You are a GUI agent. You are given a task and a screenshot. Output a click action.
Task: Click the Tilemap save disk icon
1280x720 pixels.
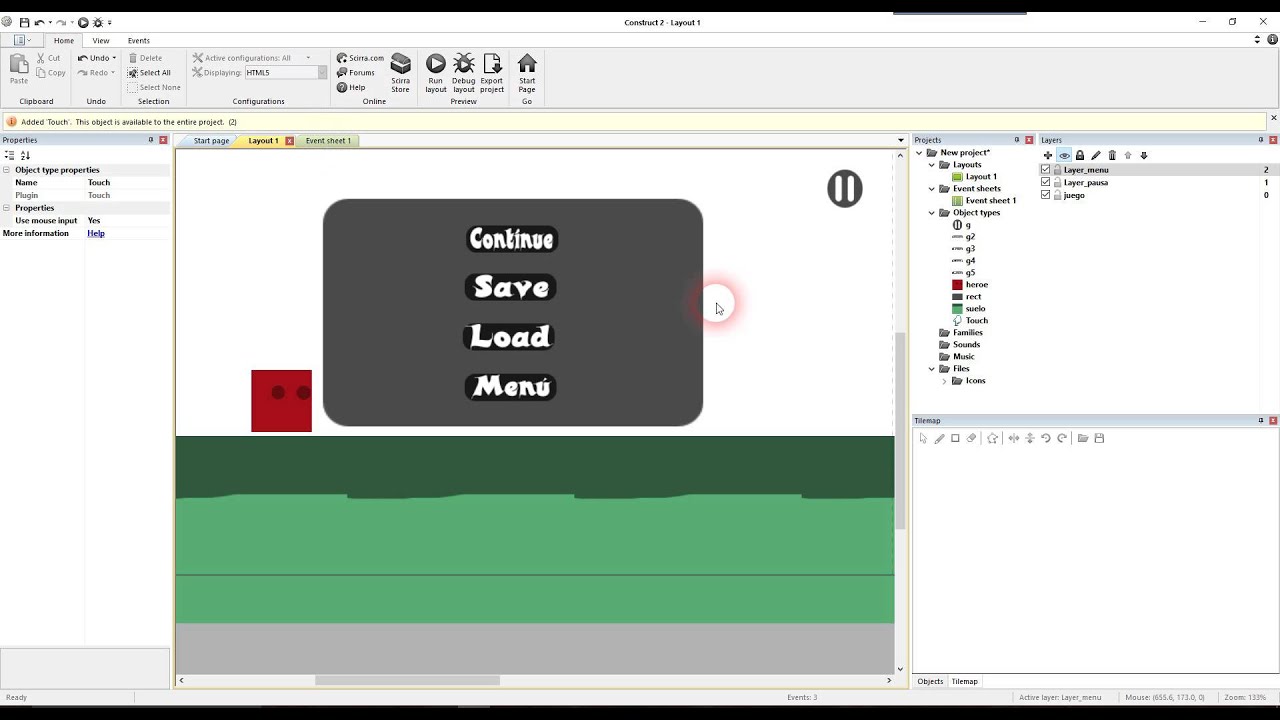click(1099, 438)
